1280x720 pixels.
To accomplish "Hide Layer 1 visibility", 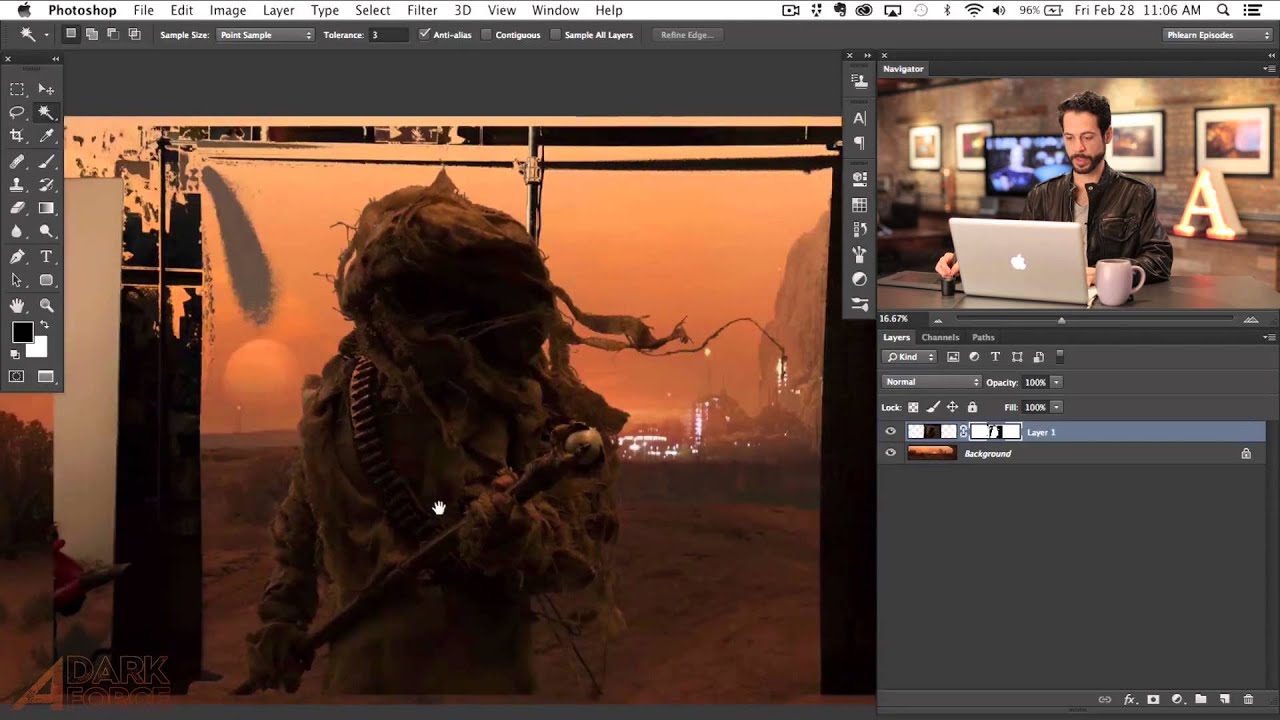I will (x=891, y=432).
